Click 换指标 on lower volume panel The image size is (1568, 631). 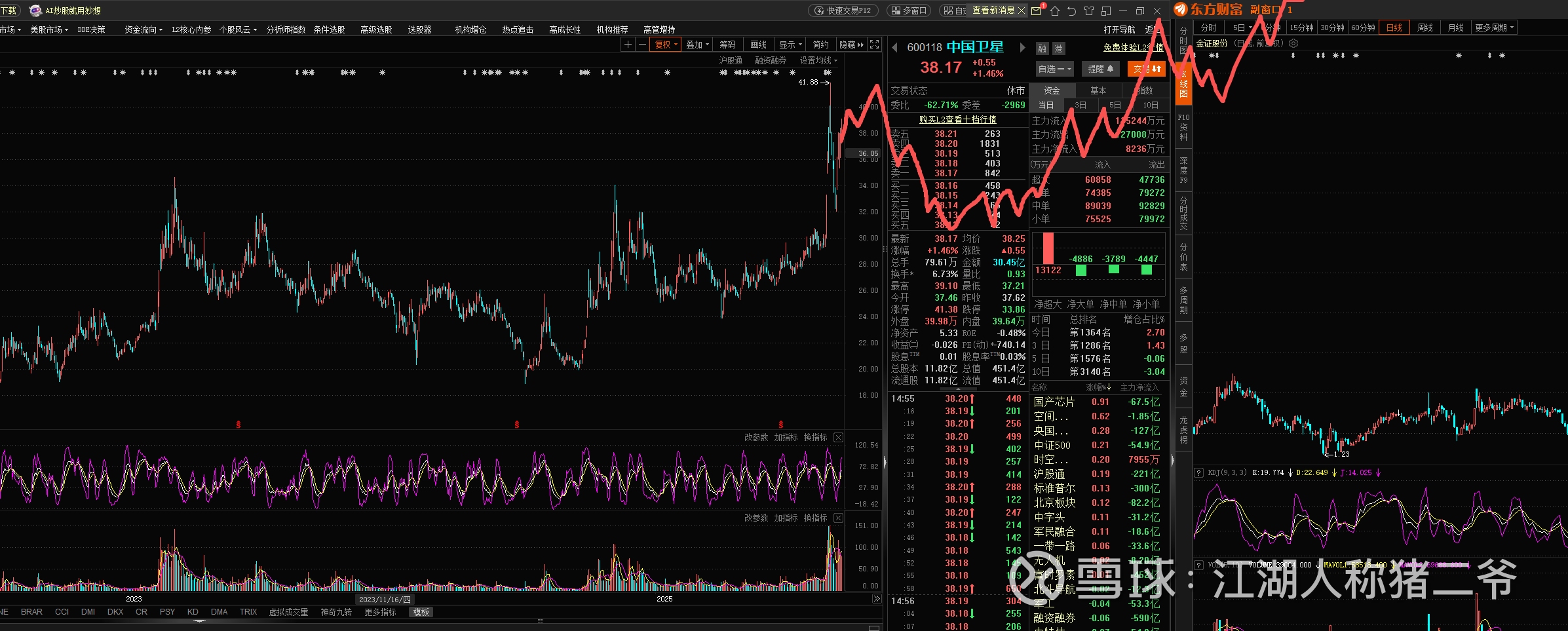point(815,518)
